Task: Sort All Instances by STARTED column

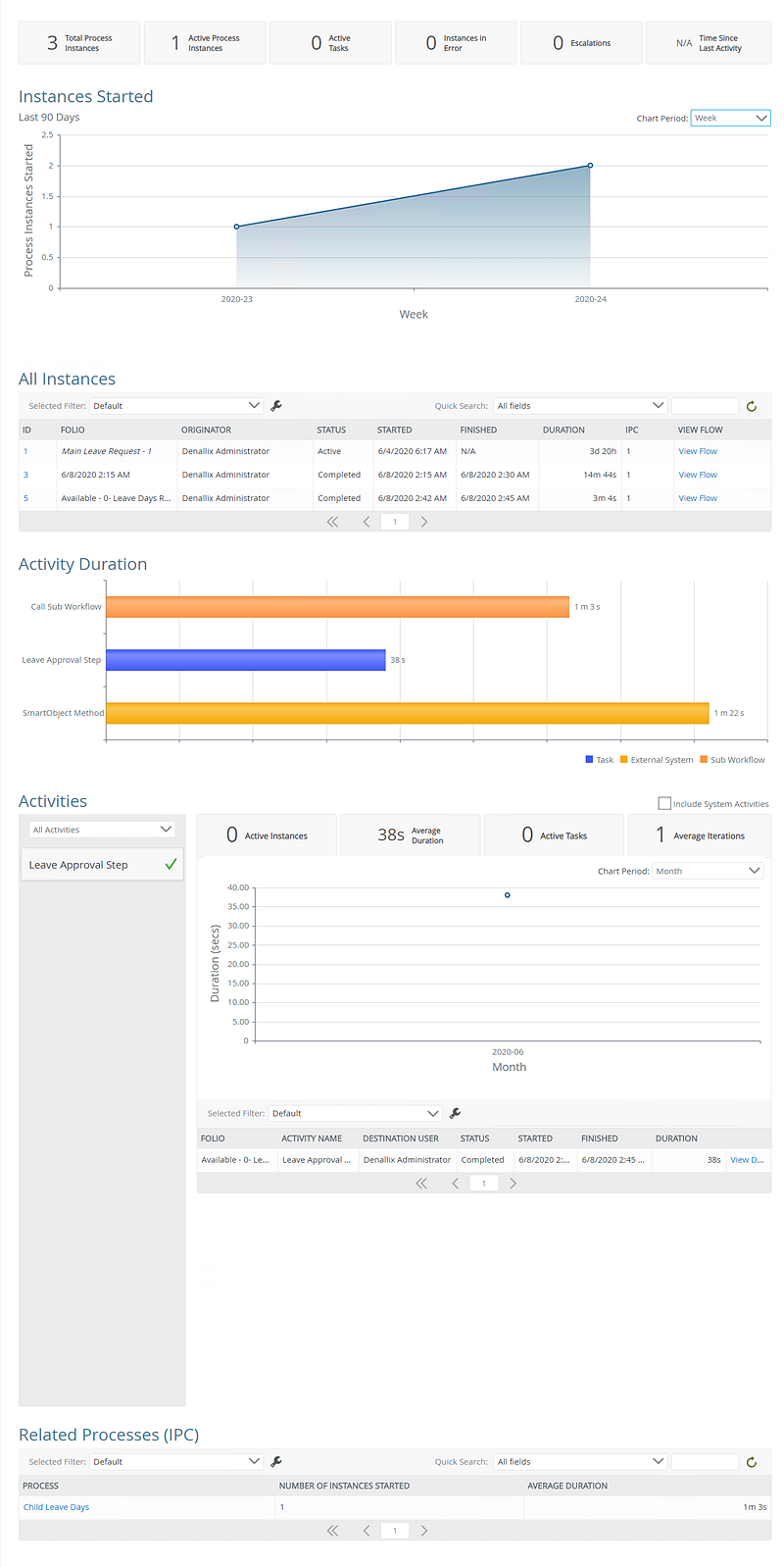Action: pos(395,430)
